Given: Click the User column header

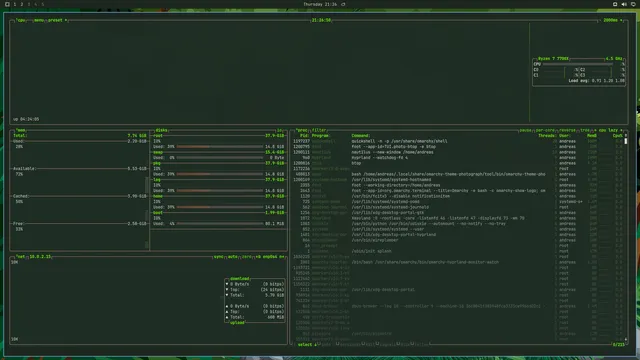Looking at the screenshot, I should (564, 136).
